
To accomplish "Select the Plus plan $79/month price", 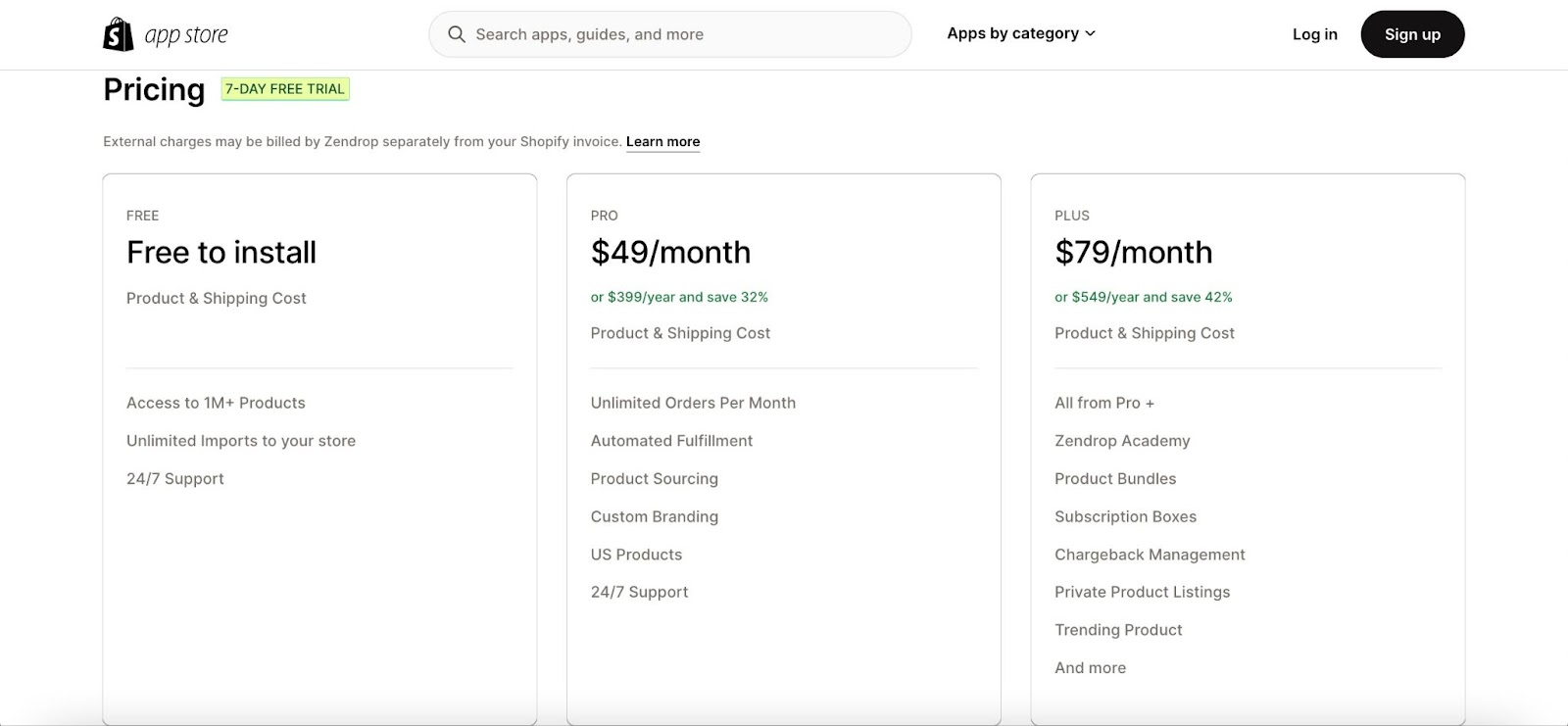I will pos(1133,252).
